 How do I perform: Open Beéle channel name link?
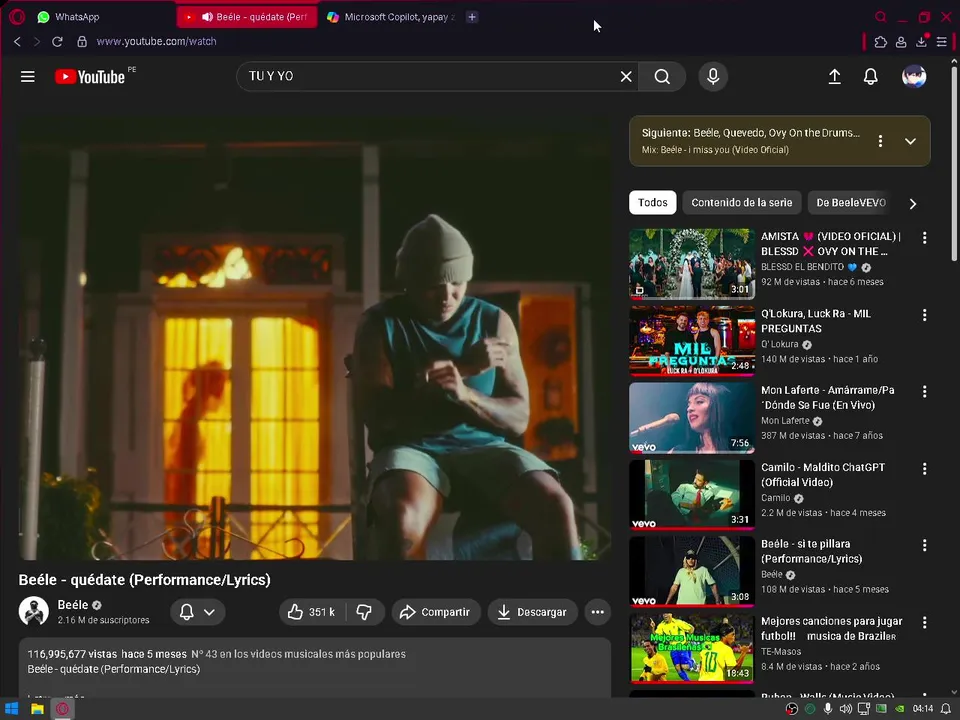click(73, 604)
